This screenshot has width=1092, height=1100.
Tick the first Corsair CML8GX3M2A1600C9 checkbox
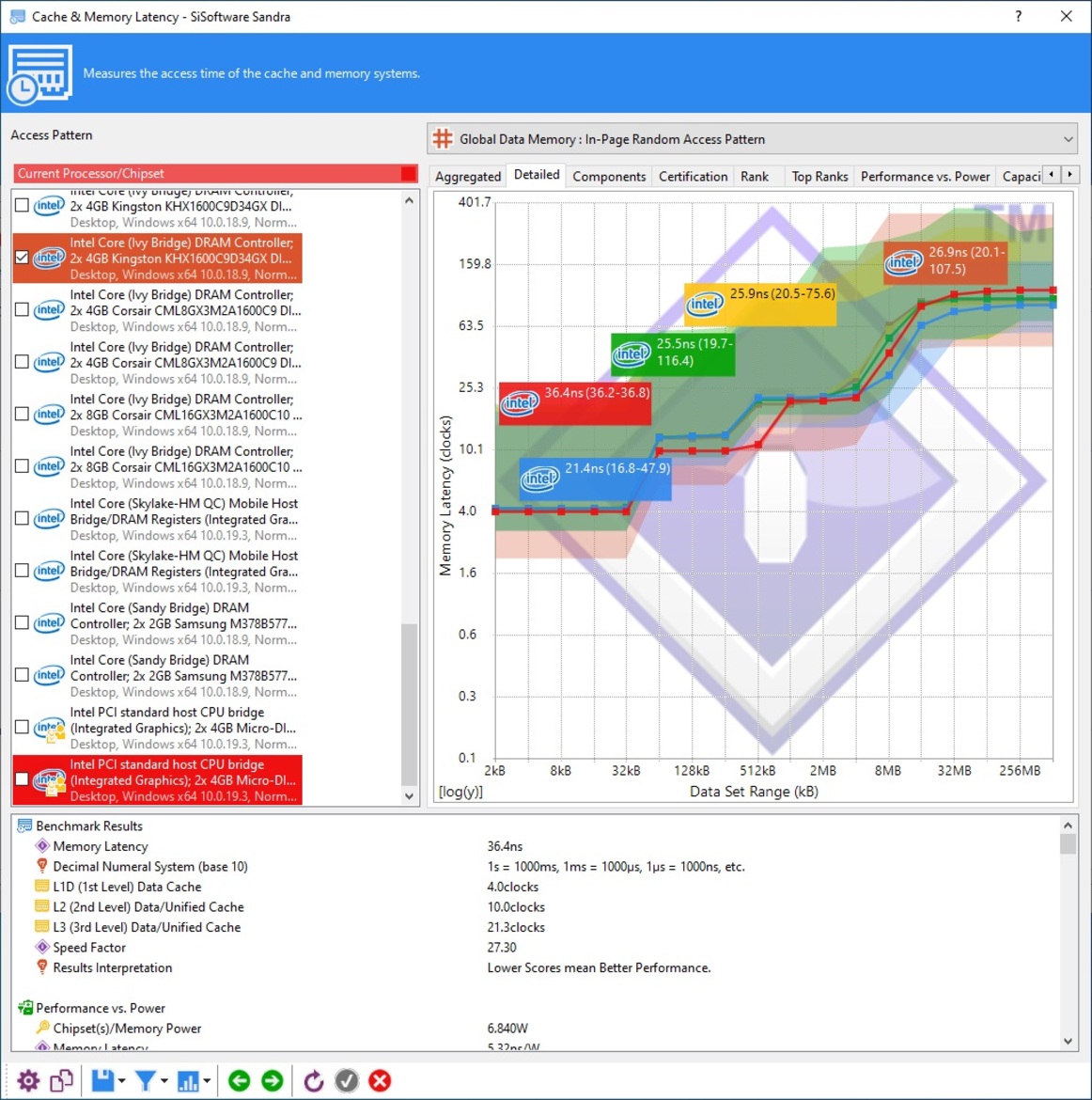(x=22, y=309)
